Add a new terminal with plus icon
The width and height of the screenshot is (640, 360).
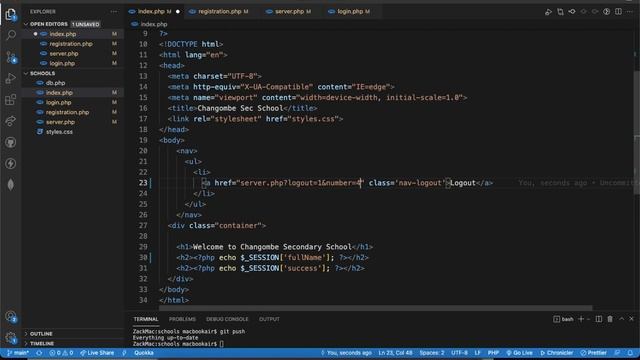(581, 319)
